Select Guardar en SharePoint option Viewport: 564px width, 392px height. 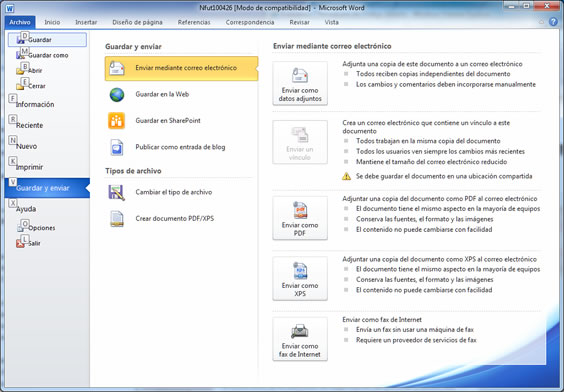click(x=182, y=121)
